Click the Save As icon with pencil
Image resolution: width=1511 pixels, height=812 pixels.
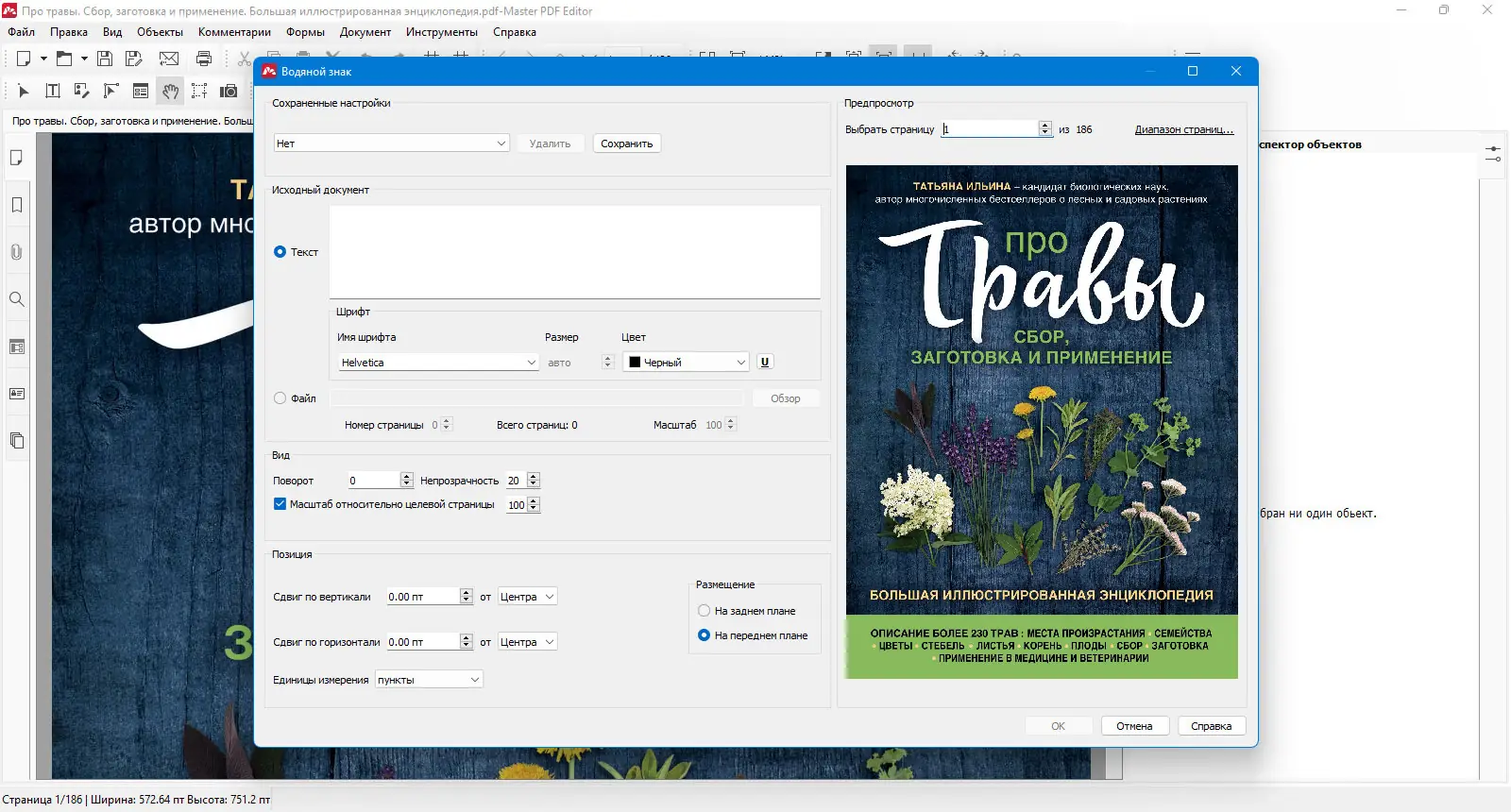pos(134,59)
